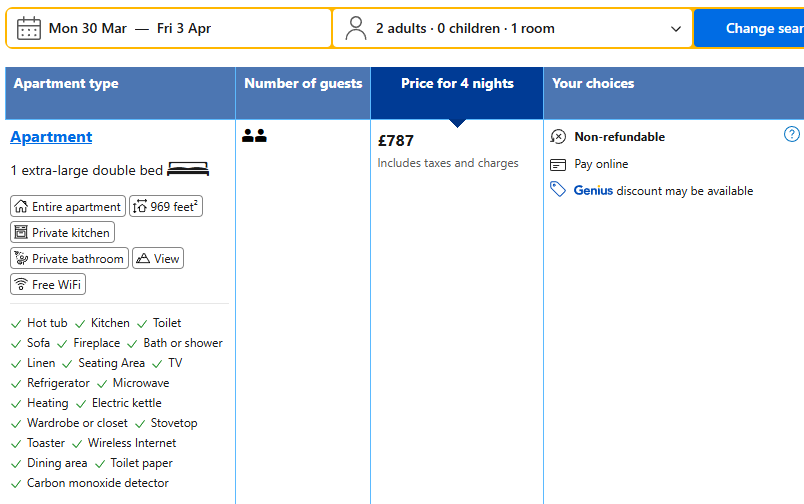Click the Entire apartment badge
Screen dimensions: 804x504
(x=68, y=206)
